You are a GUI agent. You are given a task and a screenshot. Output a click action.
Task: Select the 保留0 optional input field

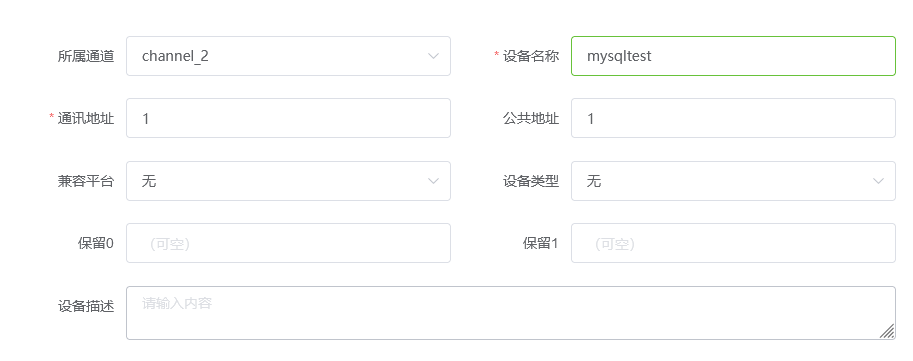(288, 243)
